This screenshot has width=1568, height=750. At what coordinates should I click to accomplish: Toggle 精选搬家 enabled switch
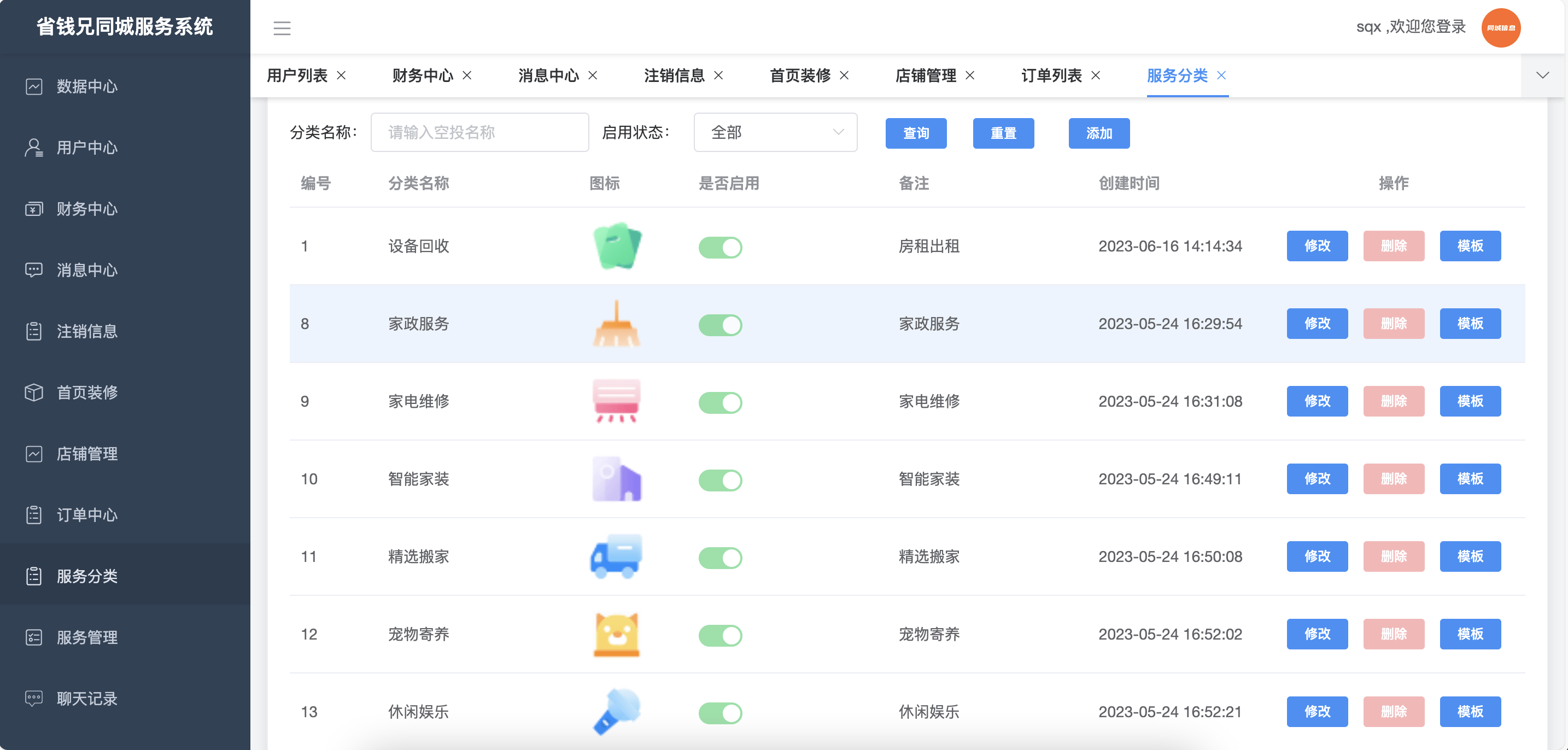click(720, 558)
